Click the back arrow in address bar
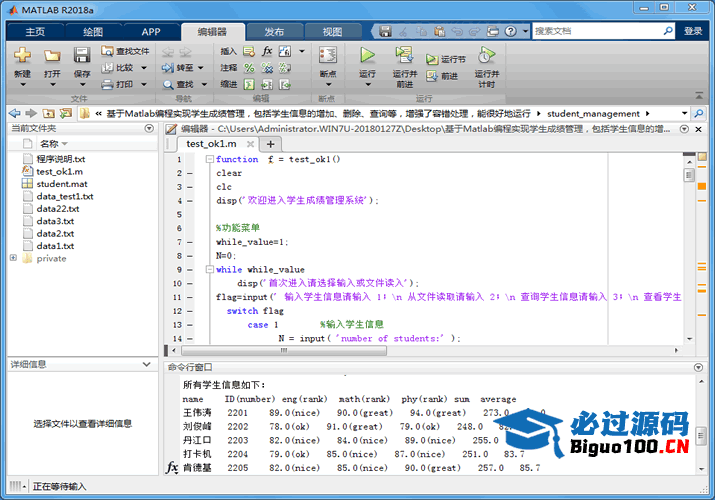715x500 pixels. 15,113
